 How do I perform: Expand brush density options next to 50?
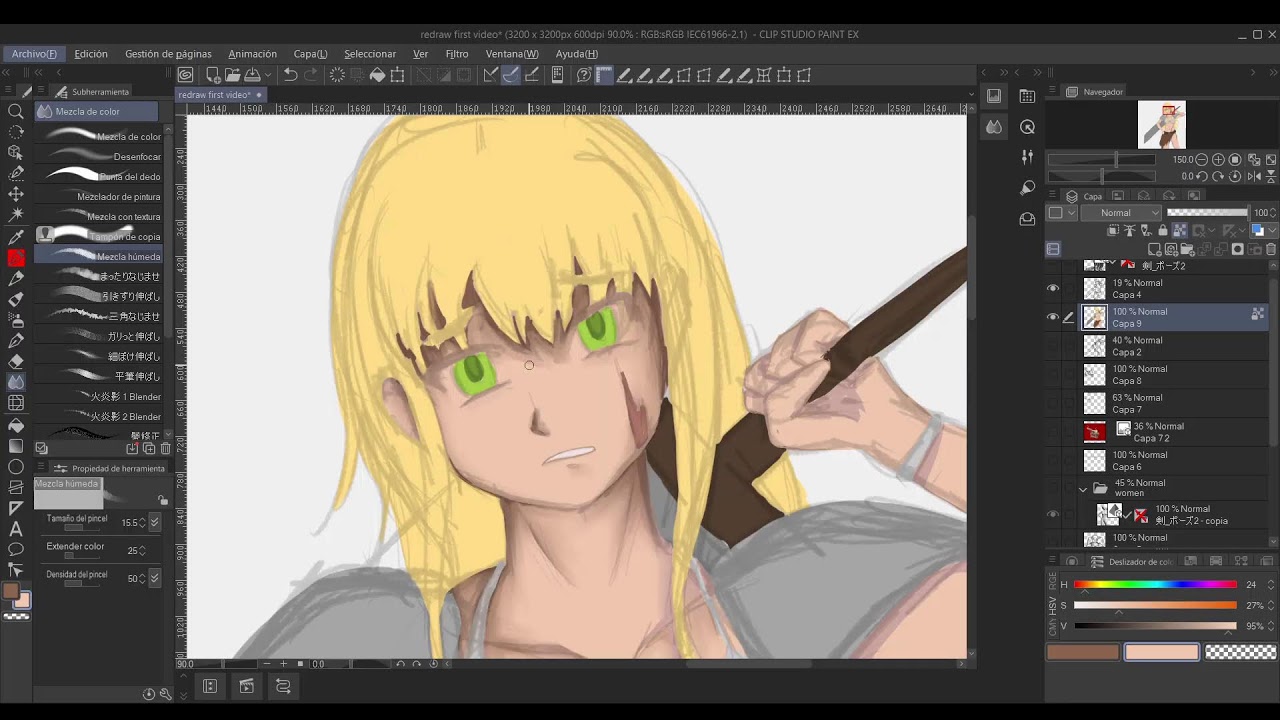click(x=154, y=578)
